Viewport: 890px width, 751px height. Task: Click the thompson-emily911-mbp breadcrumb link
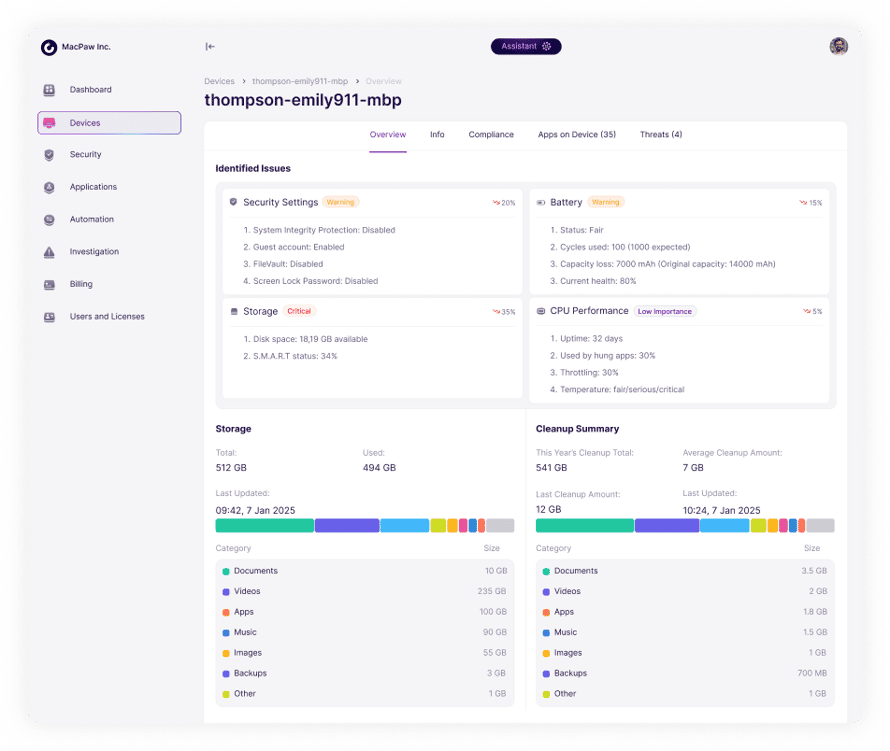point(299,81)
